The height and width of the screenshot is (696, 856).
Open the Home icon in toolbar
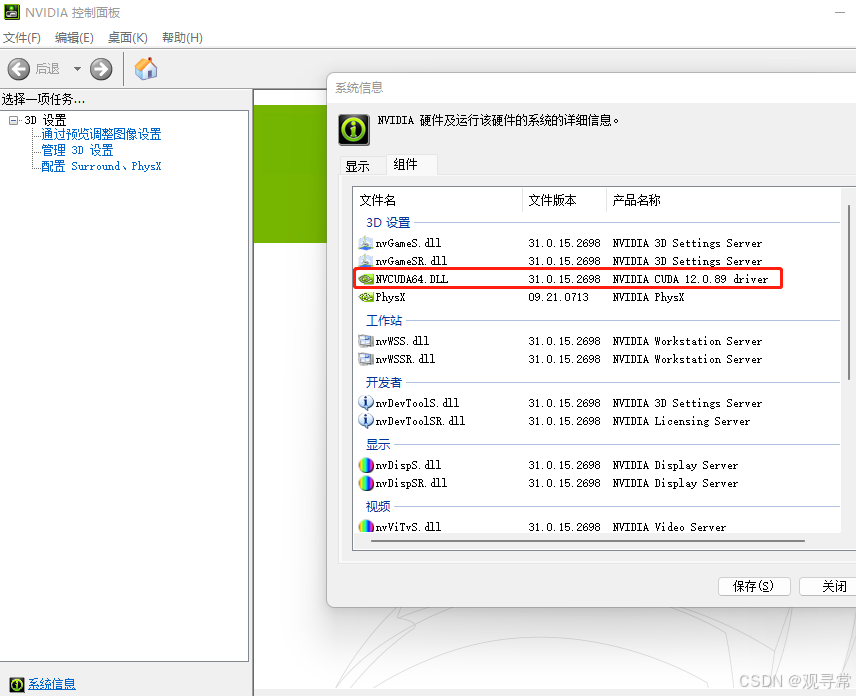(146, 69)
